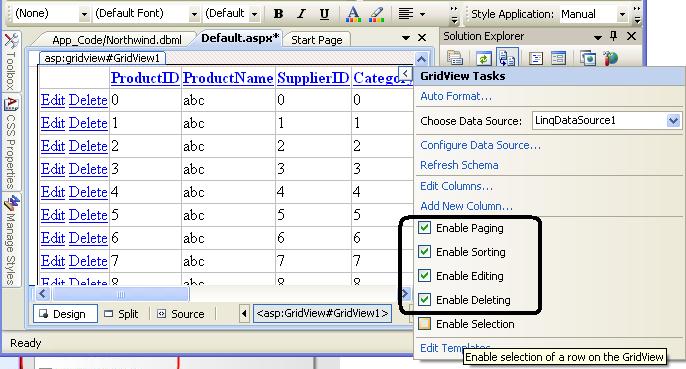The height and width of the screenshot is (369, 686).
Task: Sort by SupplierID column header
Action: (313, 78)
